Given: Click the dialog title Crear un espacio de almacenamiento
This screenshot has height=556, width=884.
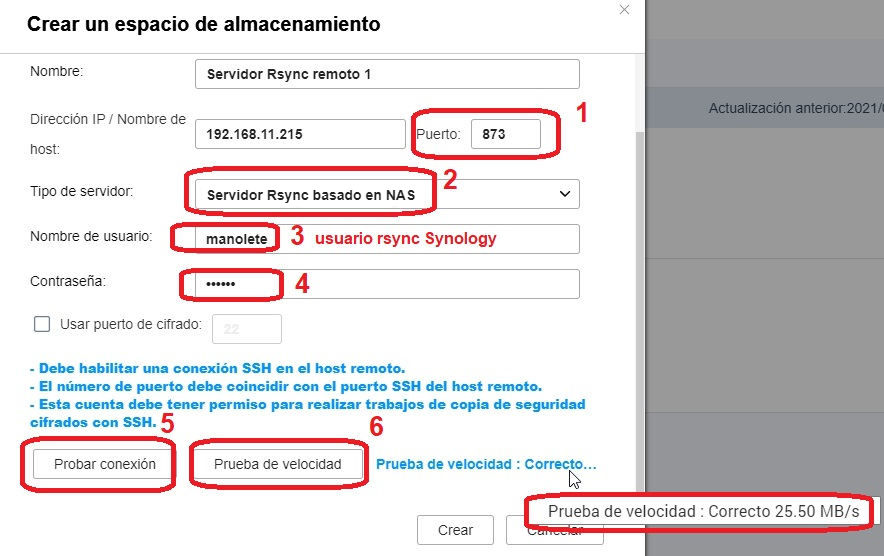Looking at the screenshot, I should (203, 24).
